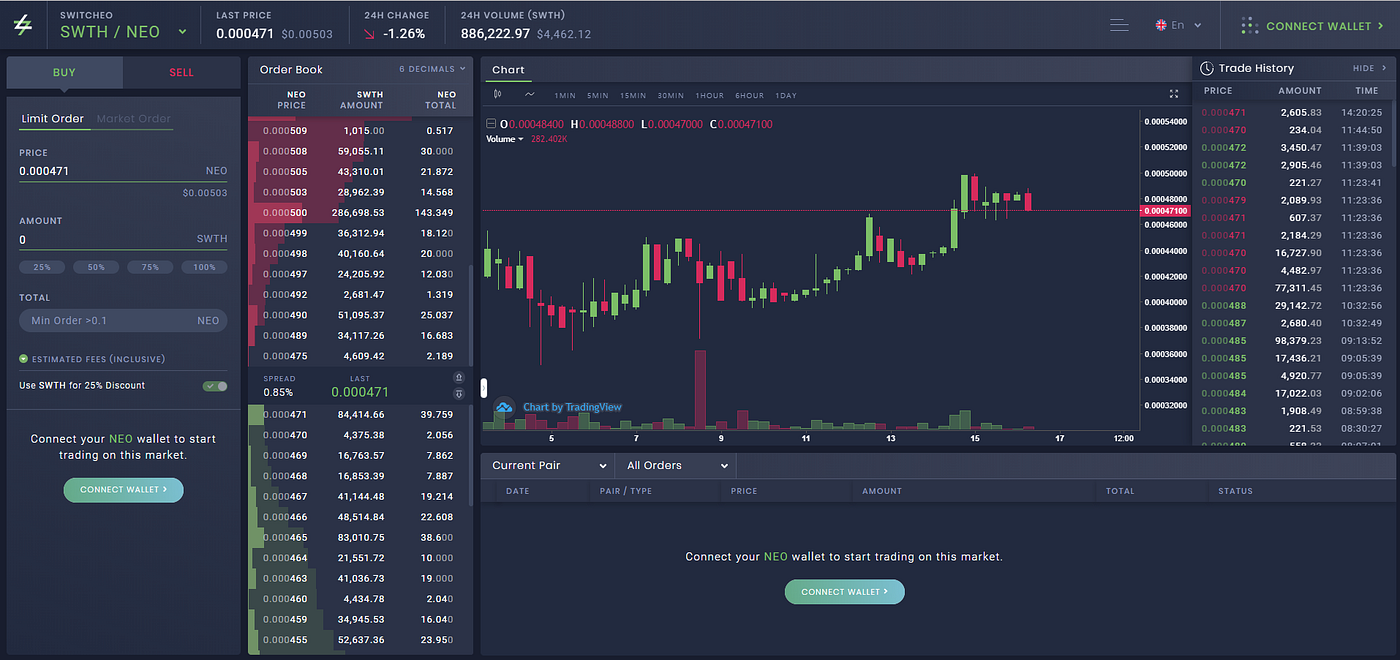Click Connect Wallet button in buy panel
This screenshot has width=1400, height=660.
124,490
